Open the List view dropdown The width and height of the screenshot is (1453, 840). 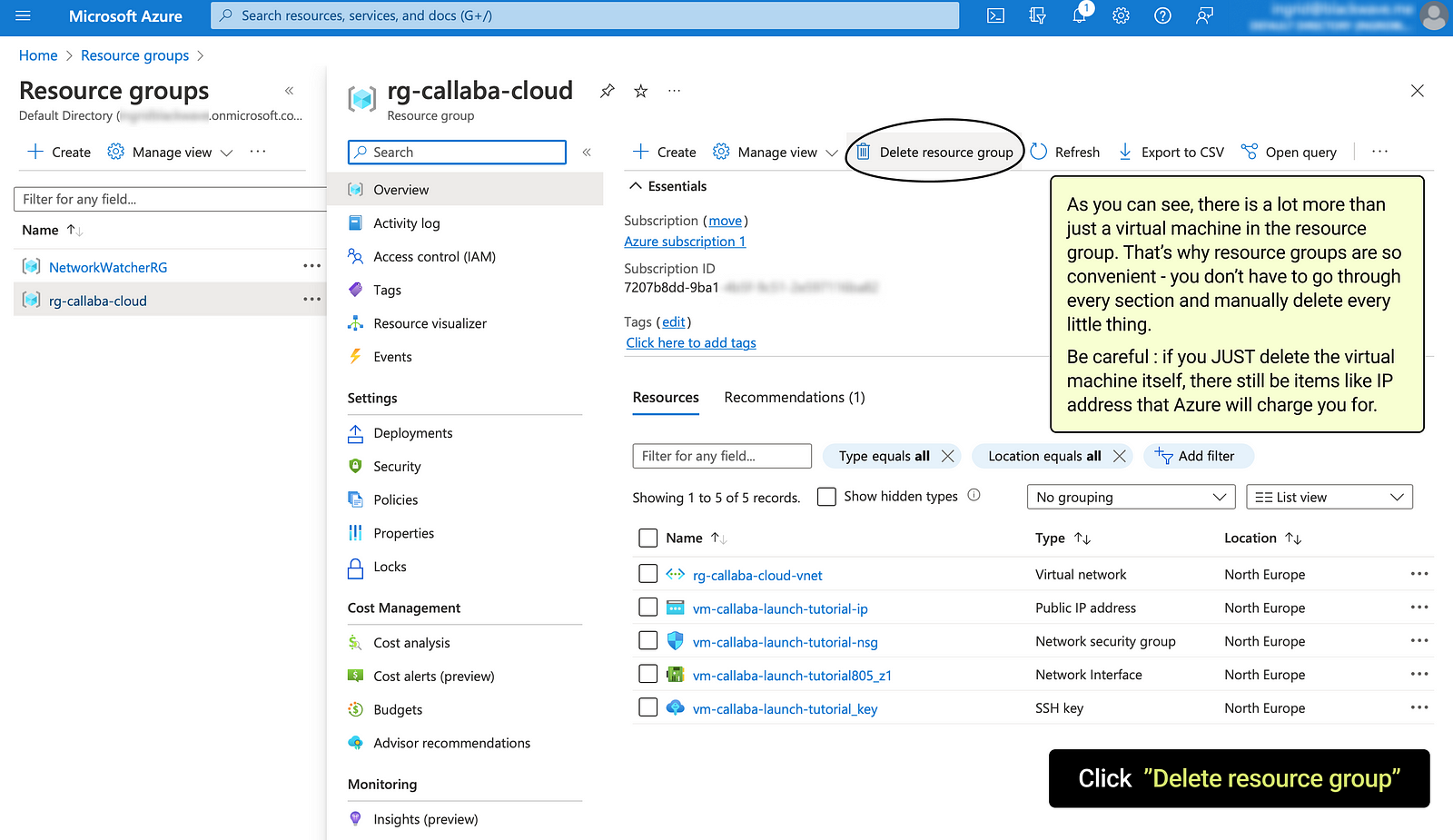1329,497
